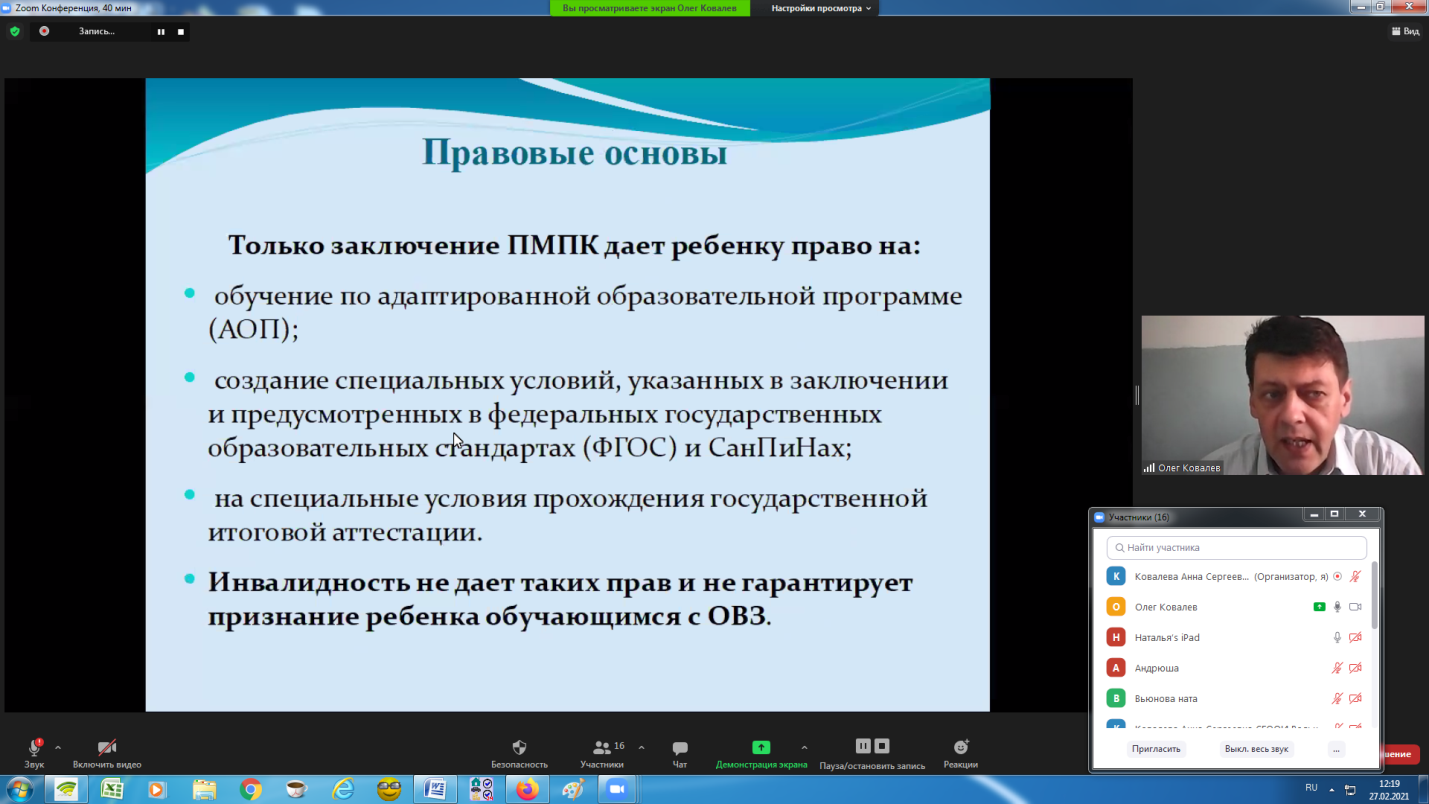This screenshot has height=804, width=1429.
Task: Click muted mic icon on organizer row
Action: [x=1355, y=577]
